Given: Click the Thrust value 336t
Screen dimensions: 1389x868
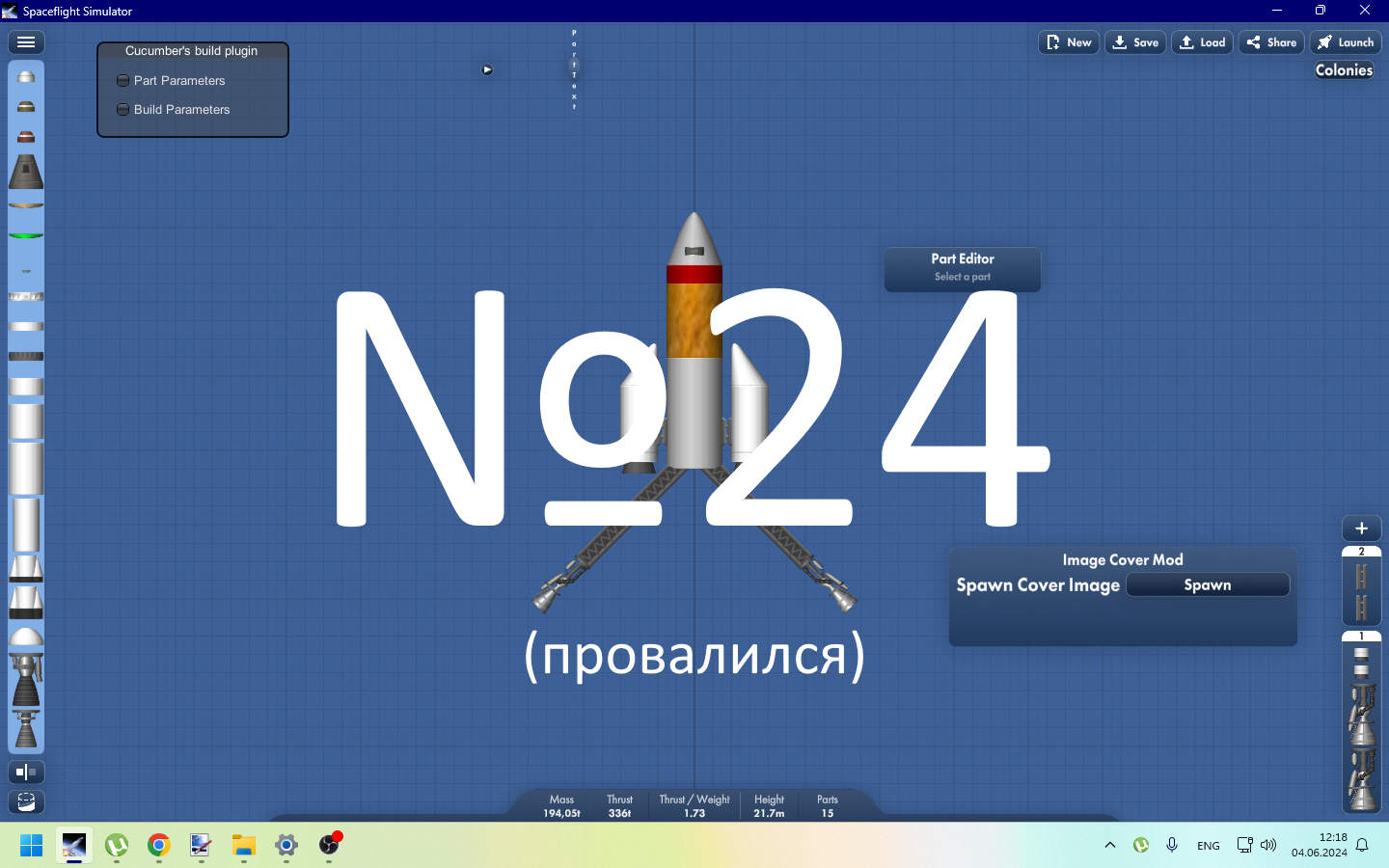Looking at the screenshot, I should (619, 813).
